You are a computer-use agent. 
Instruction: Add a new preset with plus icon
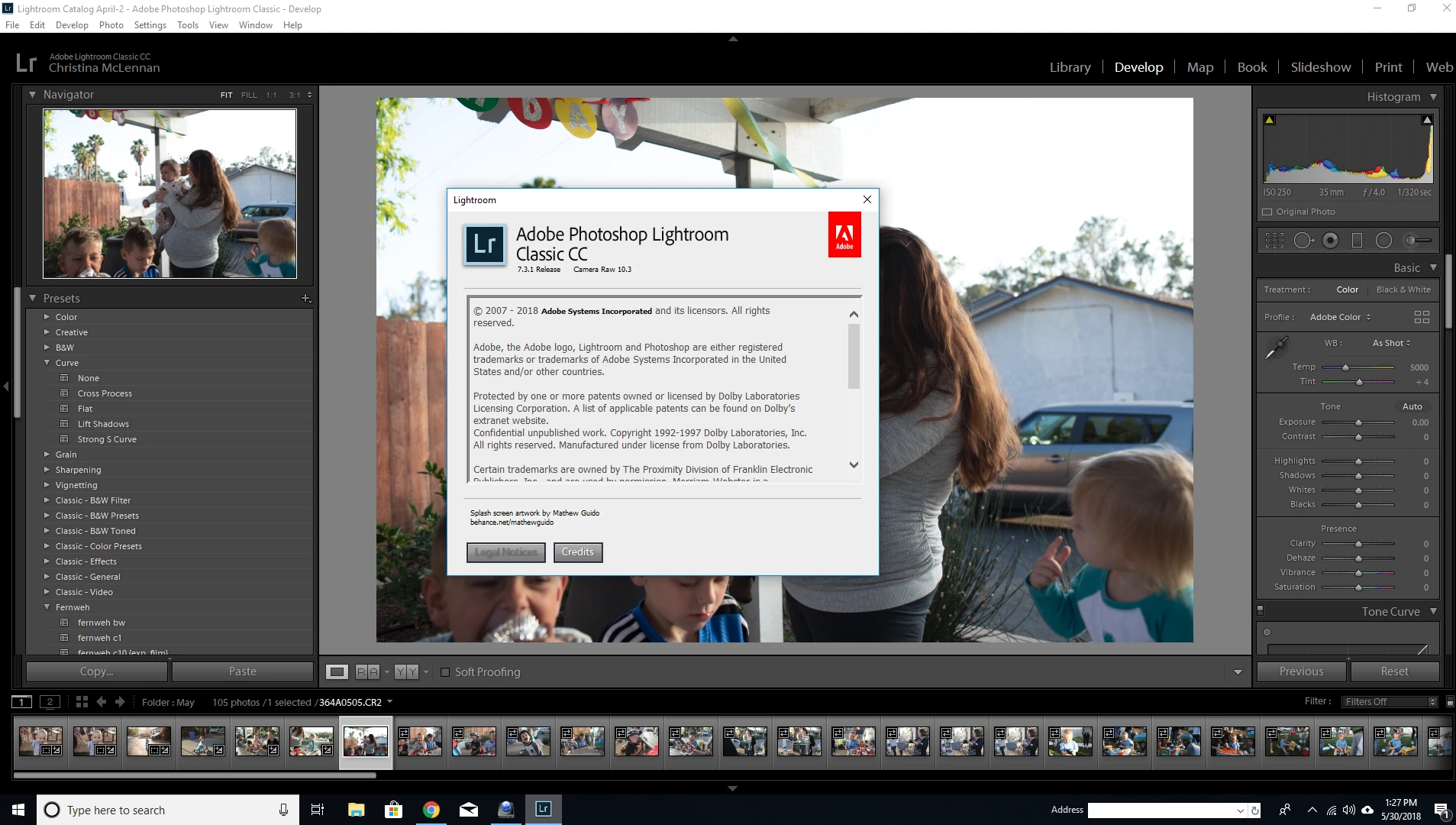click(x=305, y=298)
